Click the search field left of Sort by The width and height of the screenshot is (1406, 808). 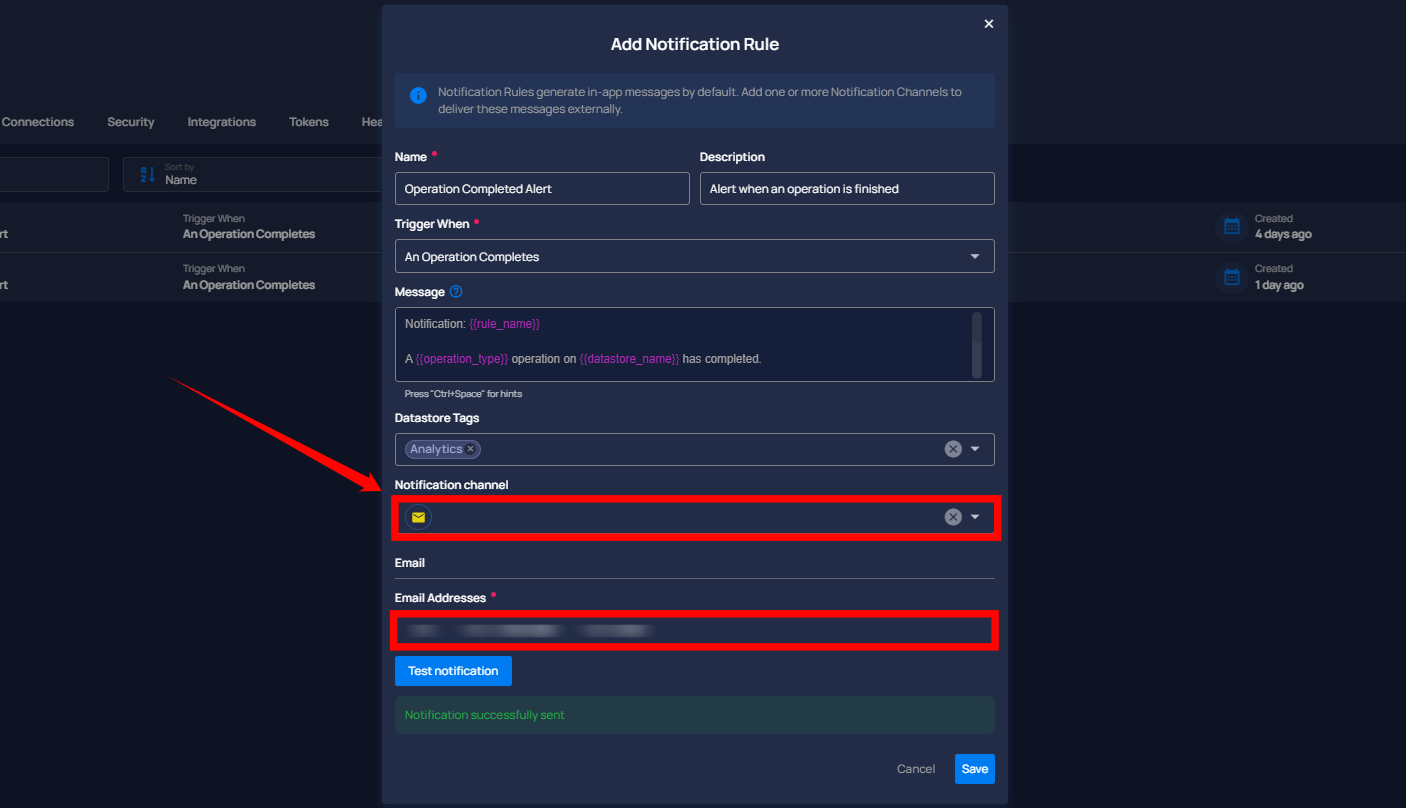coord(54,174)
